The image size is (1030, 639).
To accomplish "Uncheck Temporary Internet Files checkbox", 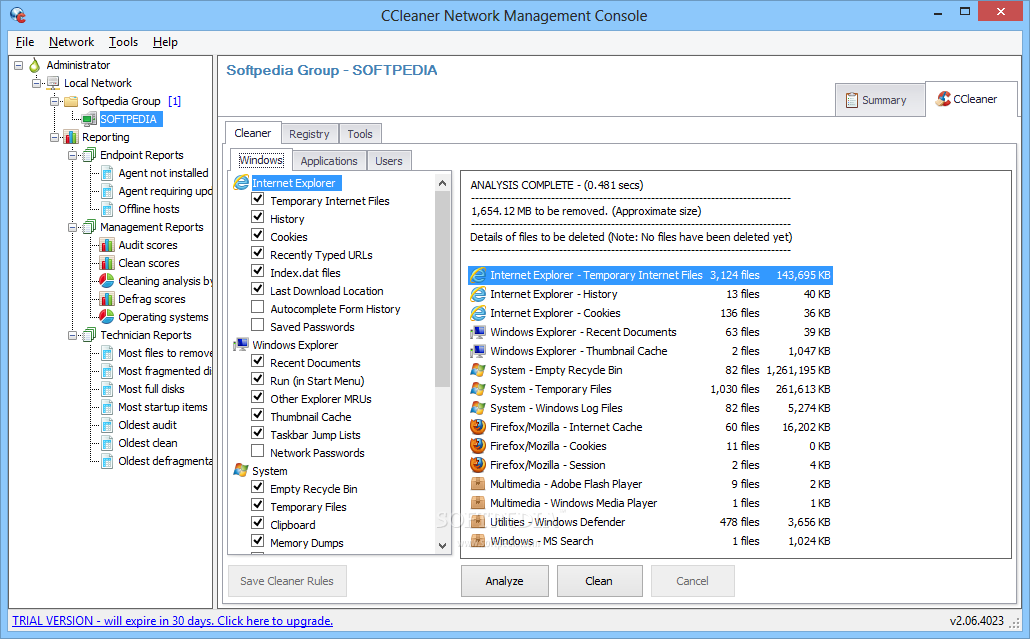I will tap(258, 199).
